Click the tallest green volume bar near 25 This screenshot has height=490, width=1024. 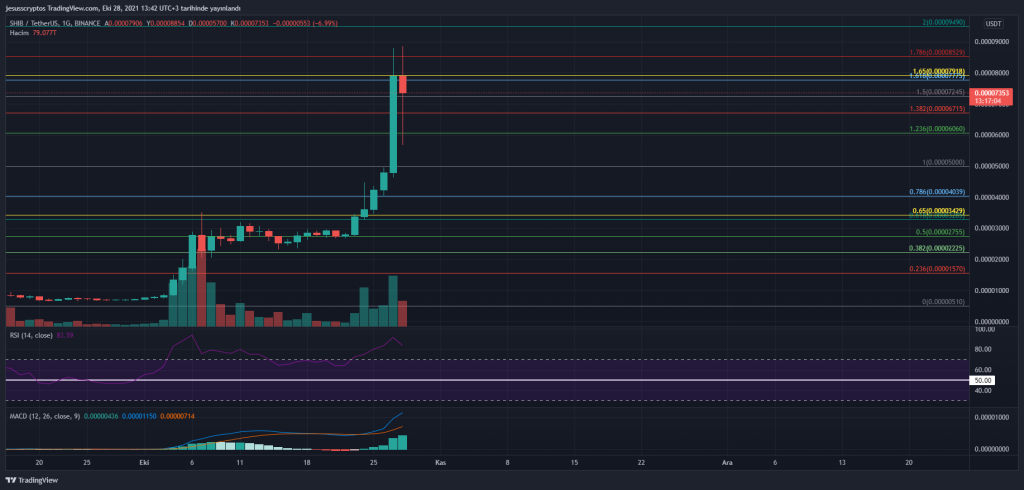393,301
